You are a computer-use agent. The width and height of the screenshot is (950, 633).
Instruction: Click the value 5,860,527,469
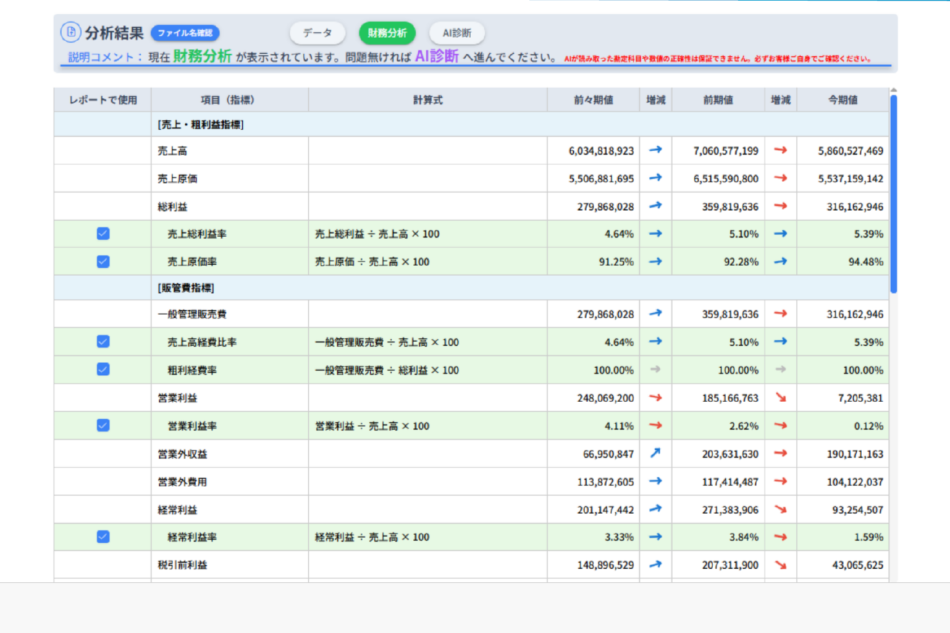coord(851,151)
